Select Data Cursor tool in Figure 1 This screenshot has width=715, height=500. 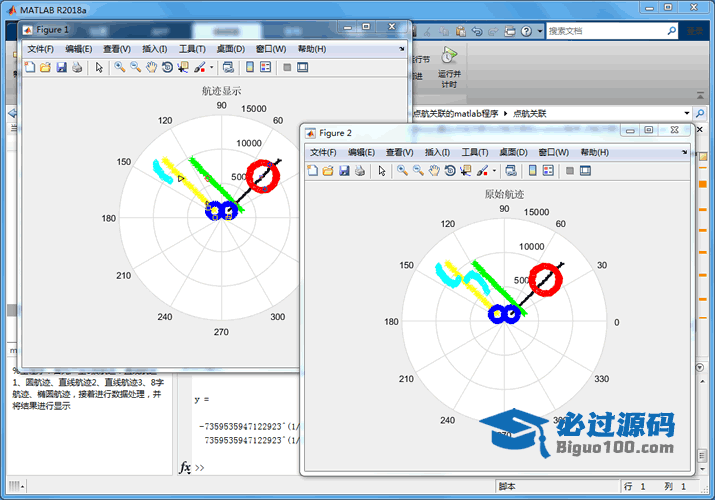point(183,67)
